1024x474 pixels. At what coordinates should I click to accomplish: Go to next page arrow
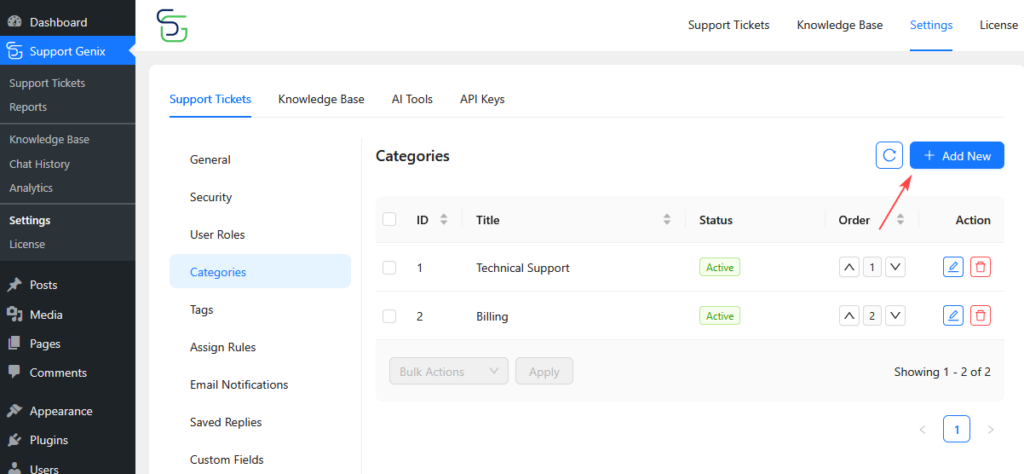pos(991,430)
